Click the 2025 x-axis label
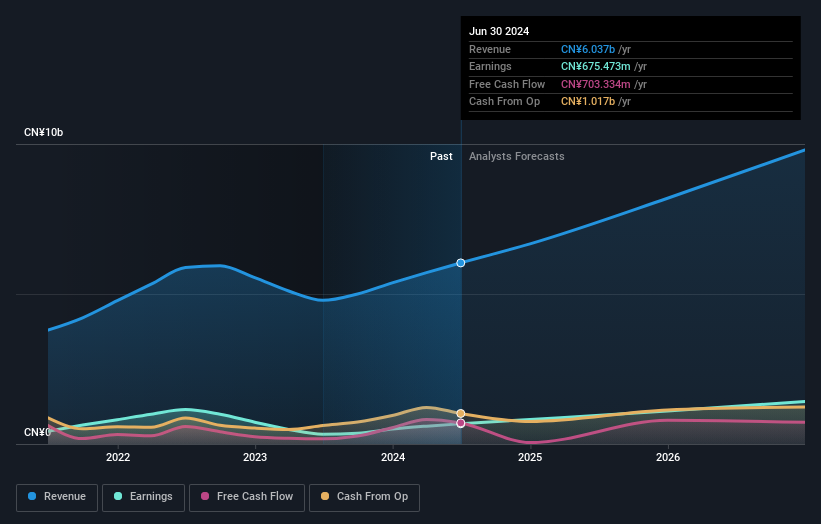This screenshot has height=524, width=821. (530, 457)
